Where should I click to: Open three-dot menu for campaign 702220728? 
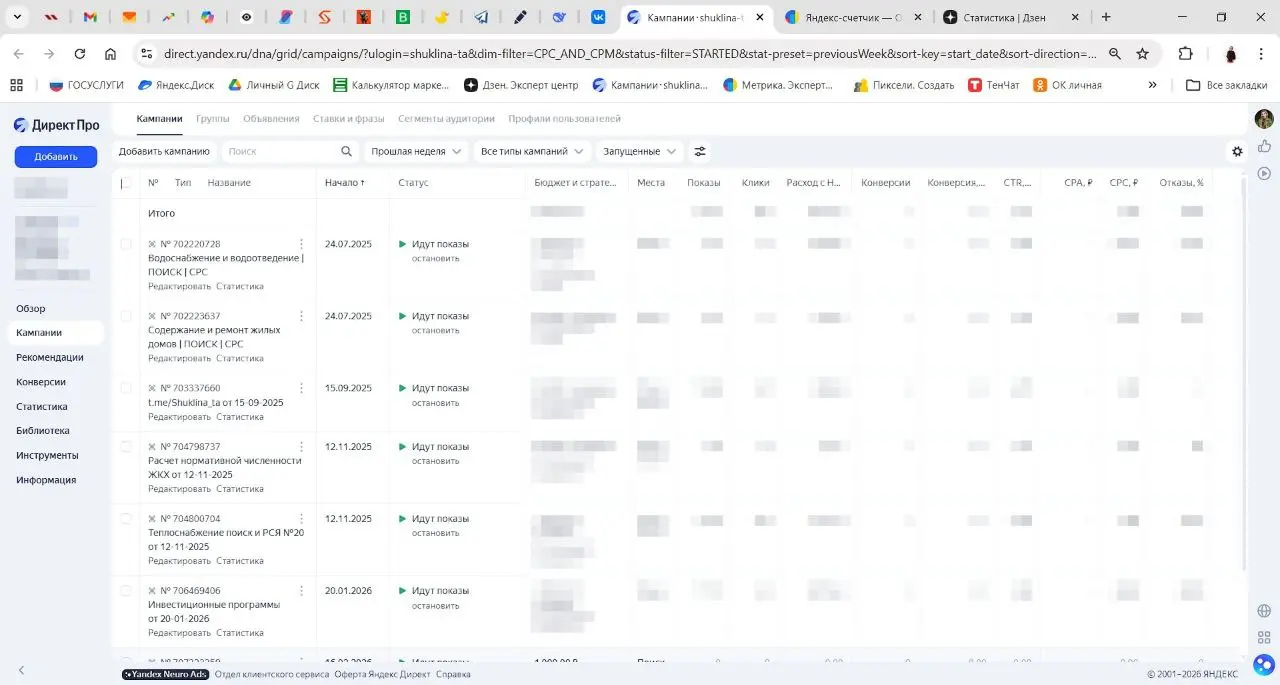pyautogui.click(x=301, y=244)
